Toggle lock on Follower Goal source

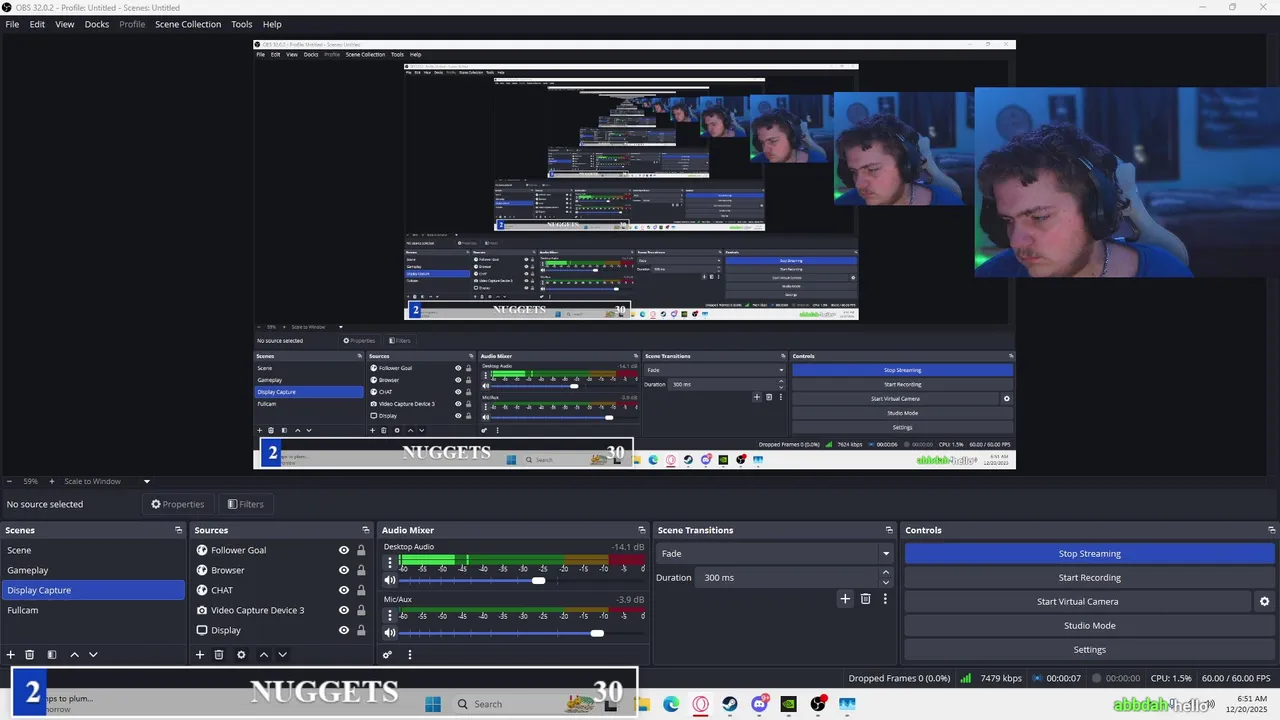(x=361, y=550)
